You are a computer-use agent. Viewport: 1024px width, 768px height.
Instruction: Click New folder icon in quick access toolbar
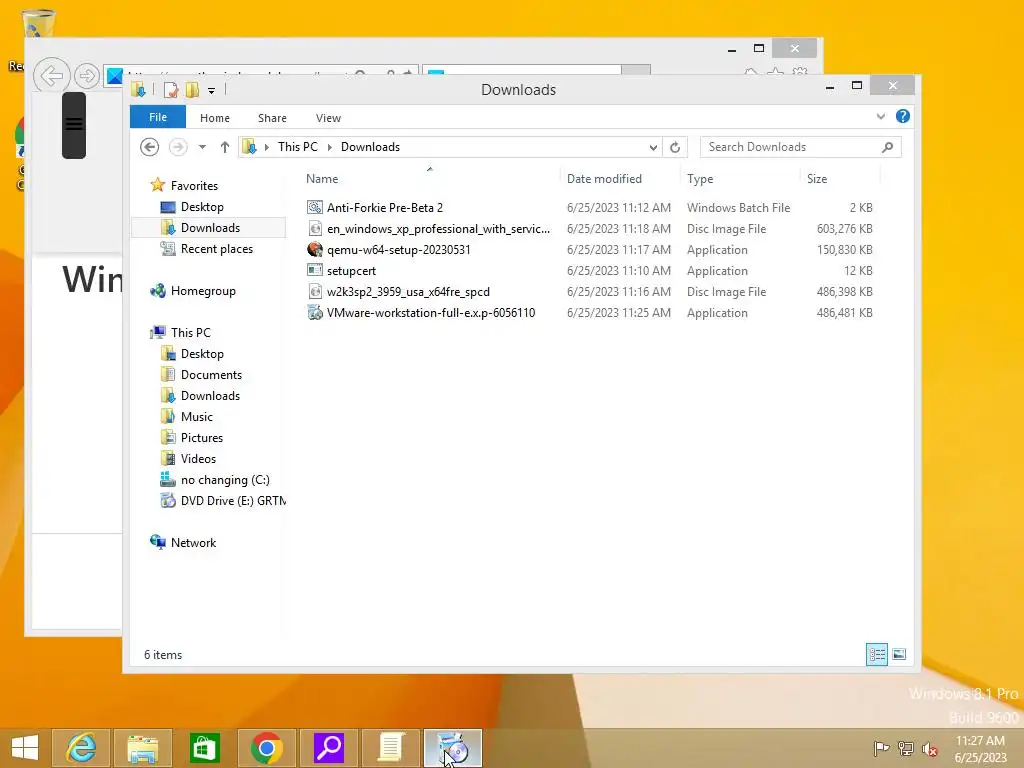192,90
